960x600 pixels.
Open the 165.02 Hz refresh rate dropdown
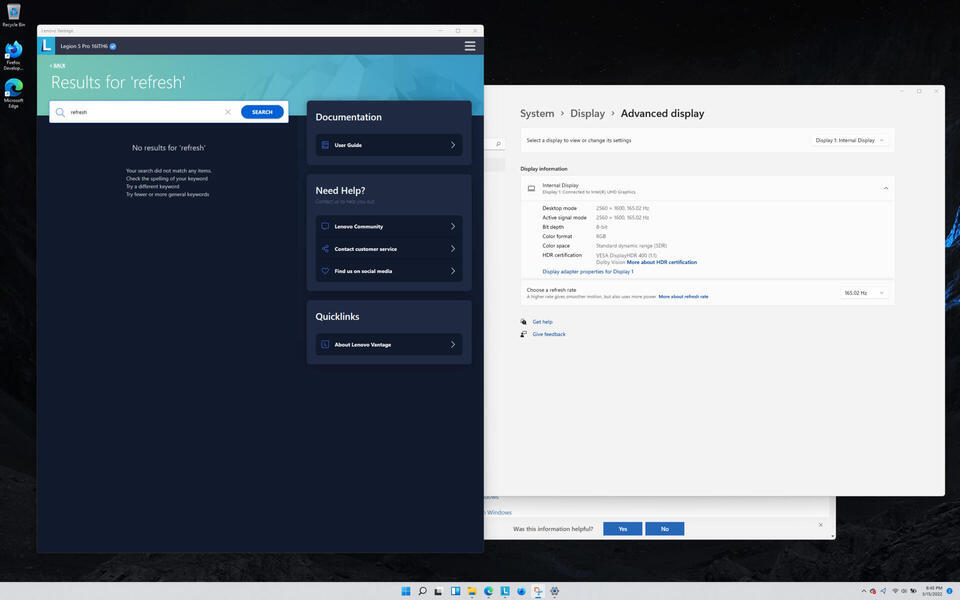(x=863, y=293)
